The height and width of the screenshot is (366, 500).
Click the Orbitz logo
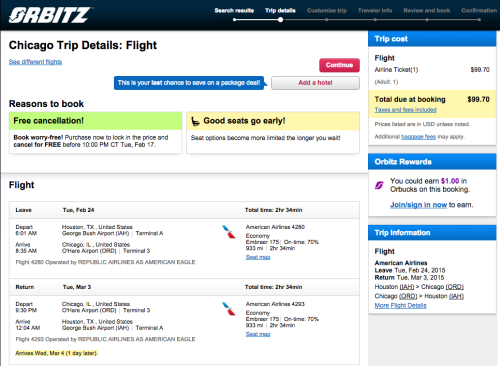pyautogui.click(x=49, y=15)
